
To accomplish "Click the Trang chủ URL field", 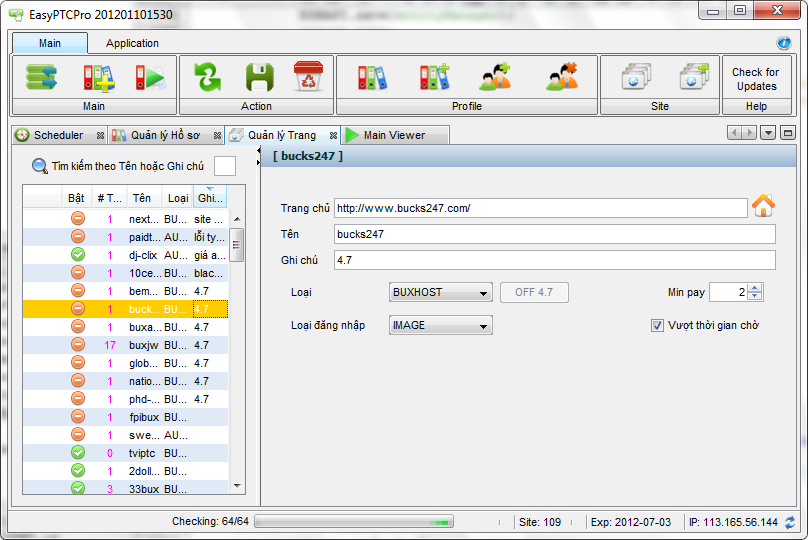I will tap(541, 208).
